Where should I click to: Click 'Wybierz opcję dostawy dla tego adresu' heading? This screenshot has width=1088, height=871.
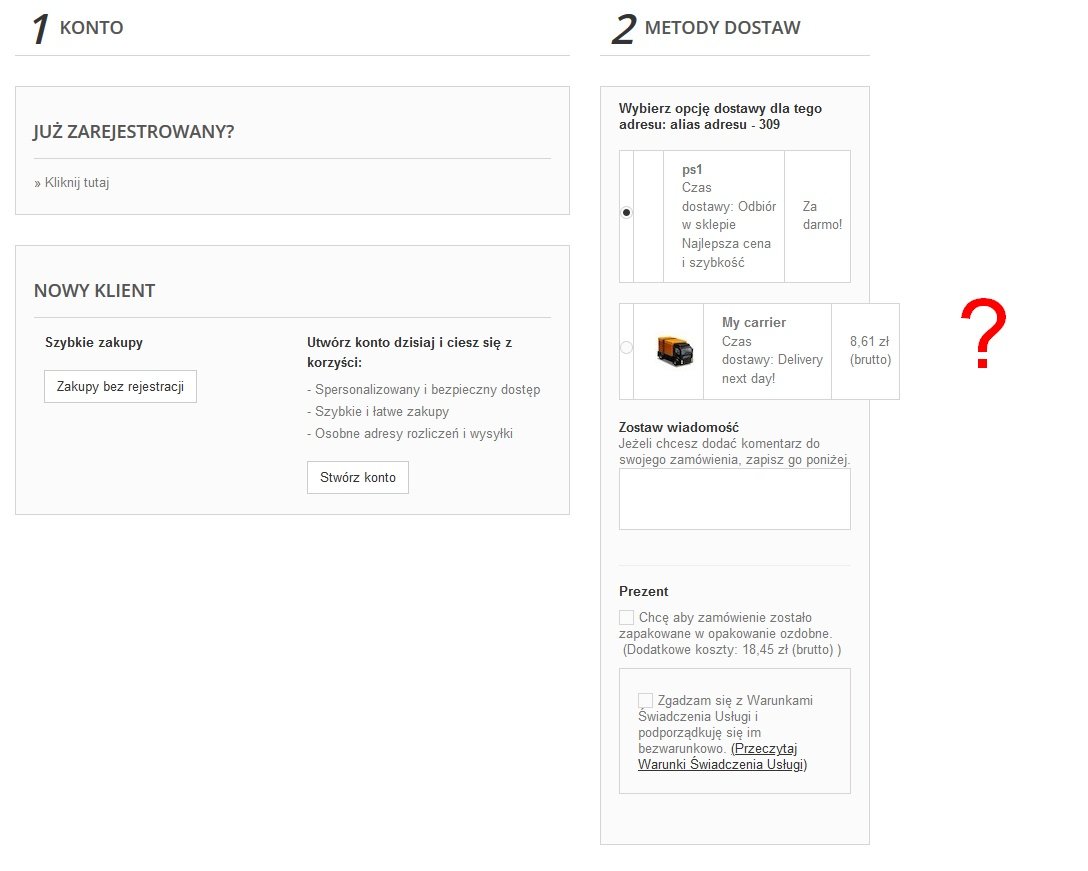[x=720, y=116]
